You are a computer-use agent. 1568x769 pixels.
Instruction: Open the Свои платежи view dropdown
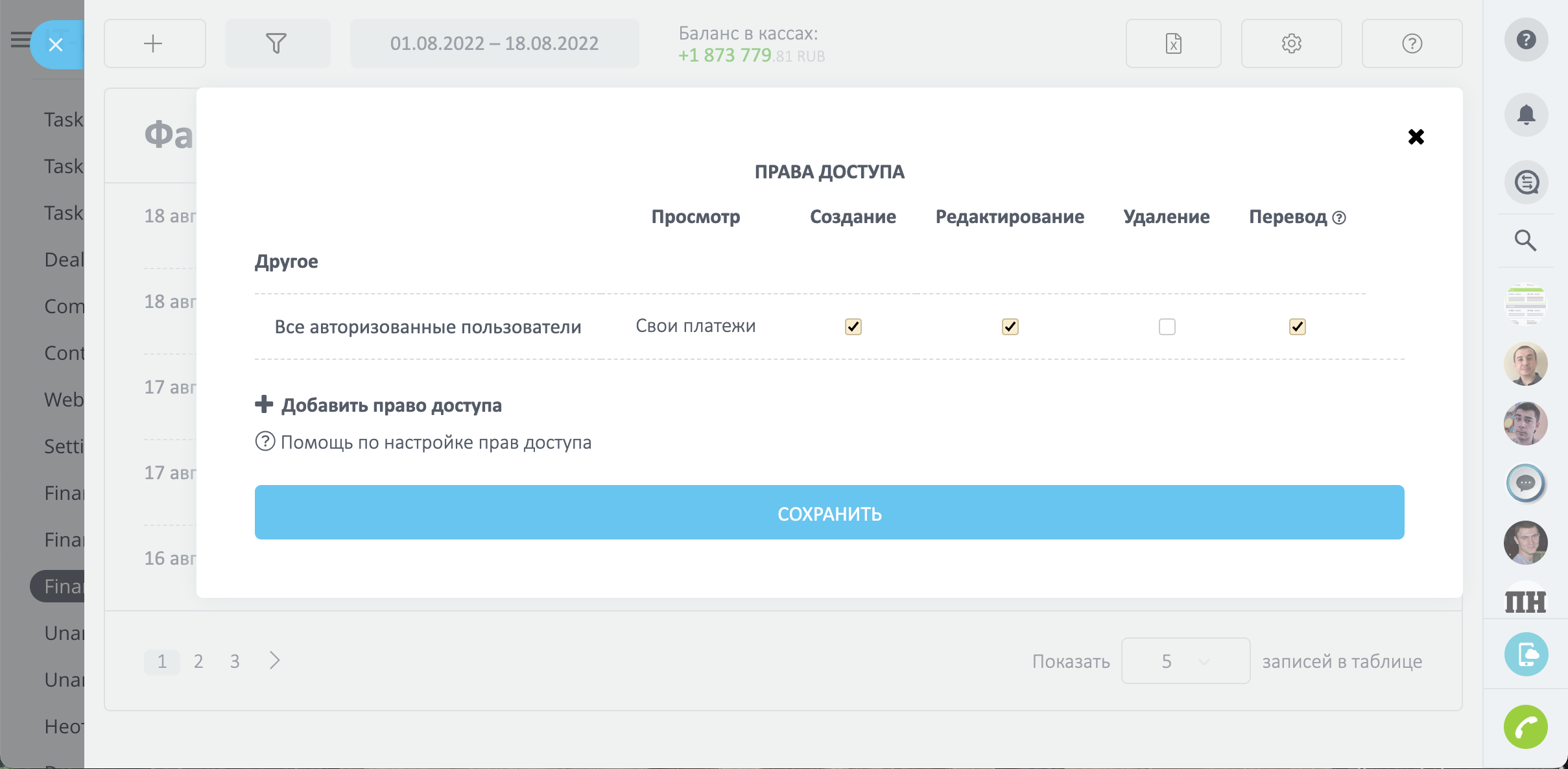coord(695,326)
